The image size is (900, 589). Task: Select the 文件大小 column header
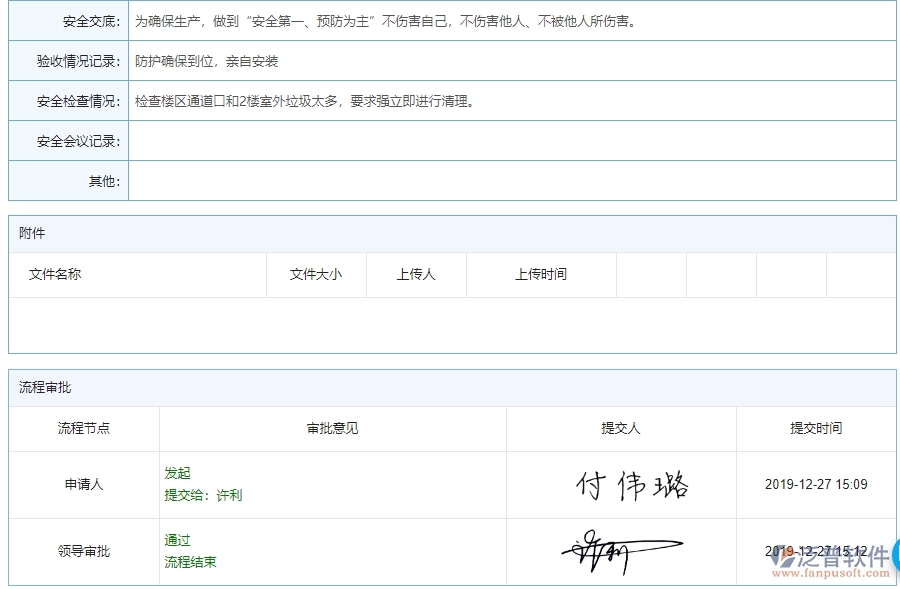click(316, 274)
